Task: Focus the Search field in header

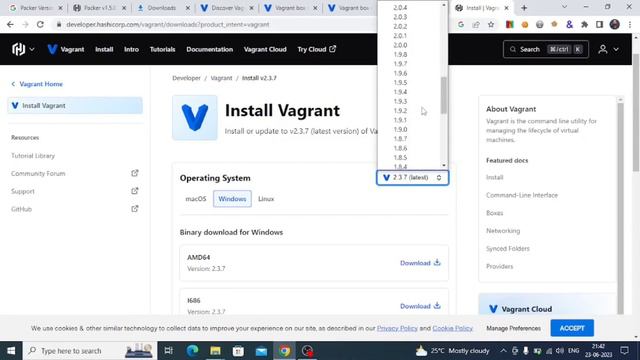Action: click(x=546, y=49)
